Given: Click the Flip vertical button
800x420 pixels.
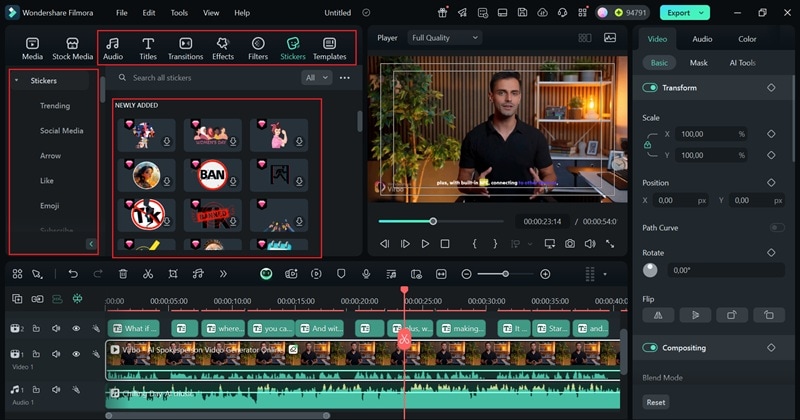Looking at the screenshot, I should pos(695,315).
